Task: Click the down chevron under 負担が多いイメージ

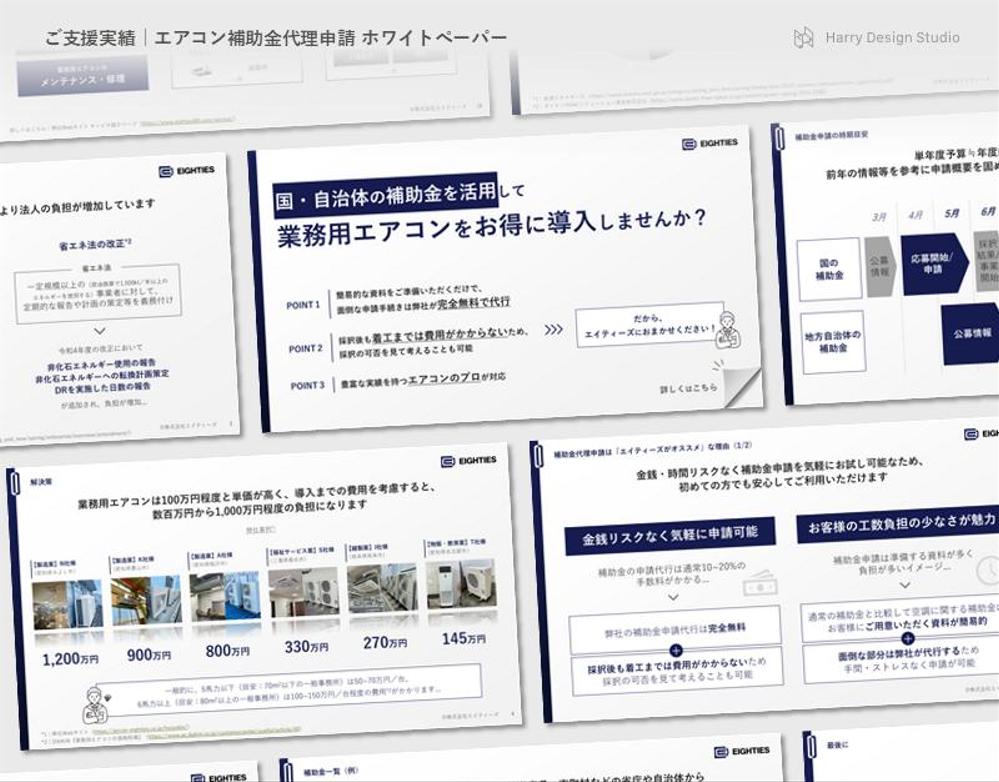Action: click(905, 584)
